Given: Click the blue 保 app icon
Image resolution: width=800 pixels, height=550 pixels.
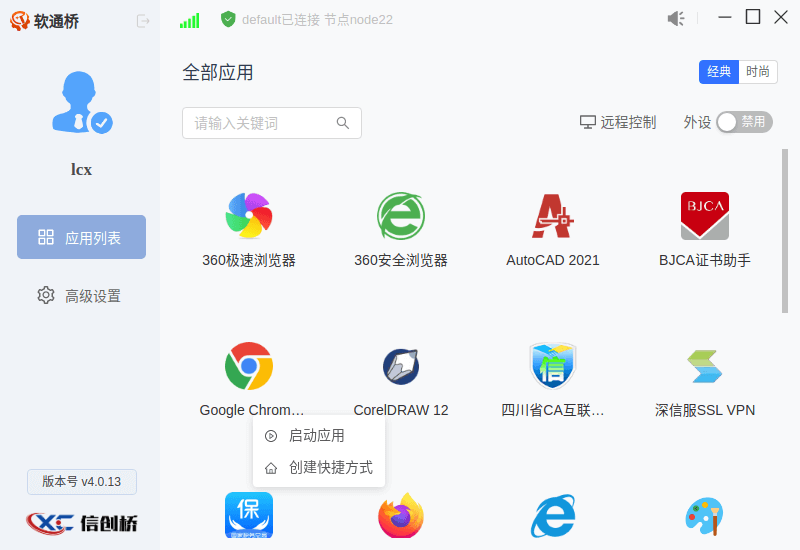Looking at the screenshot, I should coord(249,515).
